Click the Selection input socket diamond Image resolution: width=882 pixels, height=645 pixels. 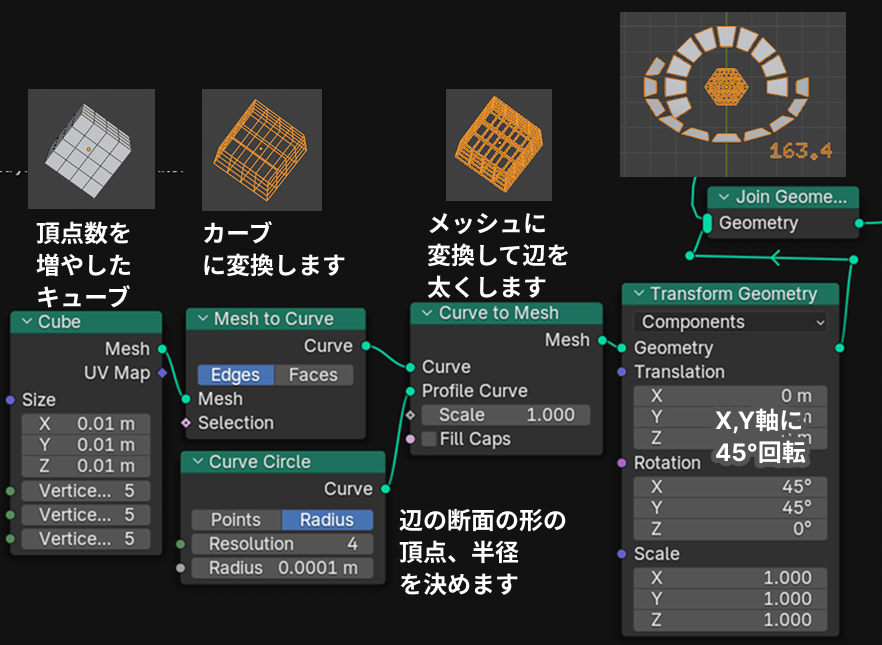coord(186,423)
